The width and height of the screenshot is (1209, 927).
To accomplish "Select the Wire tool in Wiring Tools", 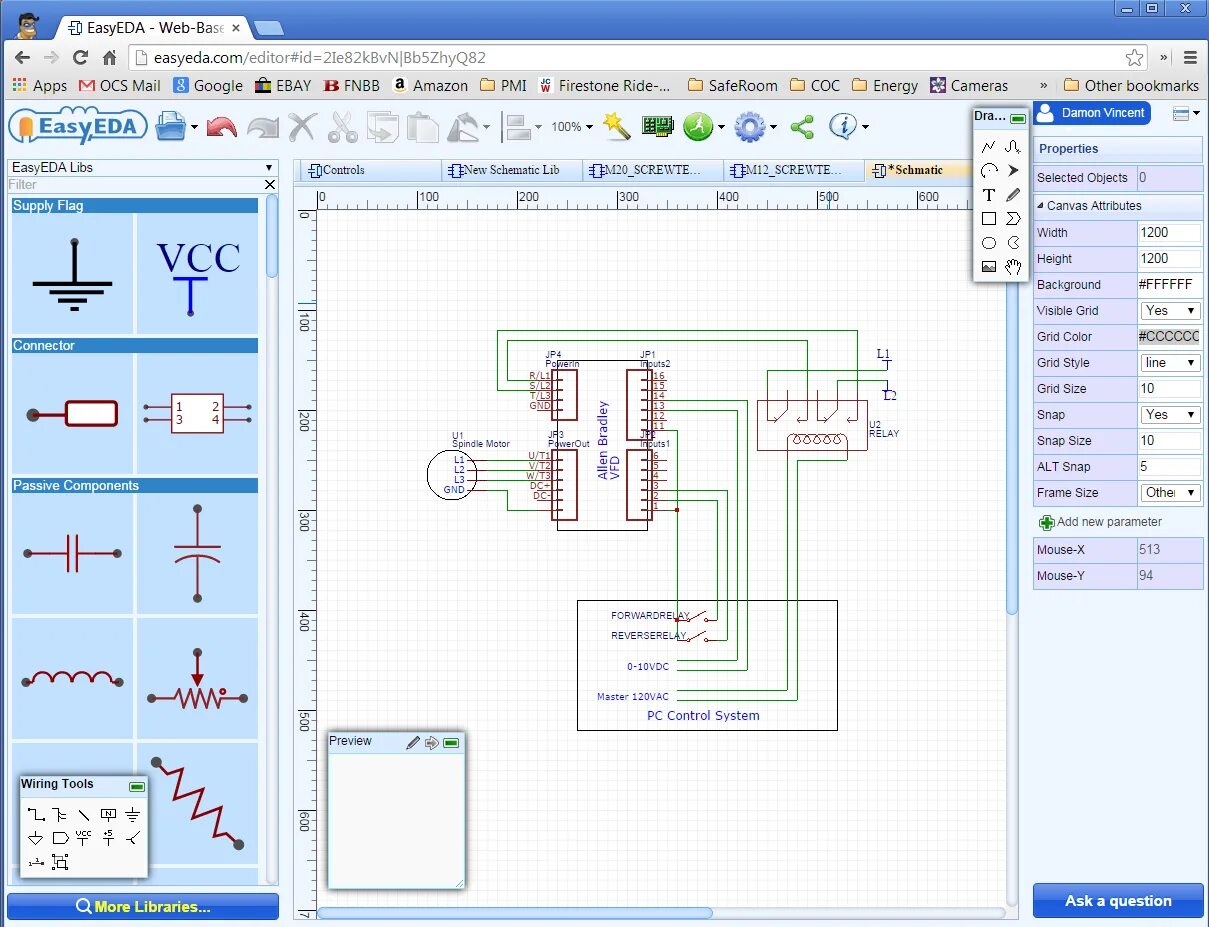I will coord(36,814).
